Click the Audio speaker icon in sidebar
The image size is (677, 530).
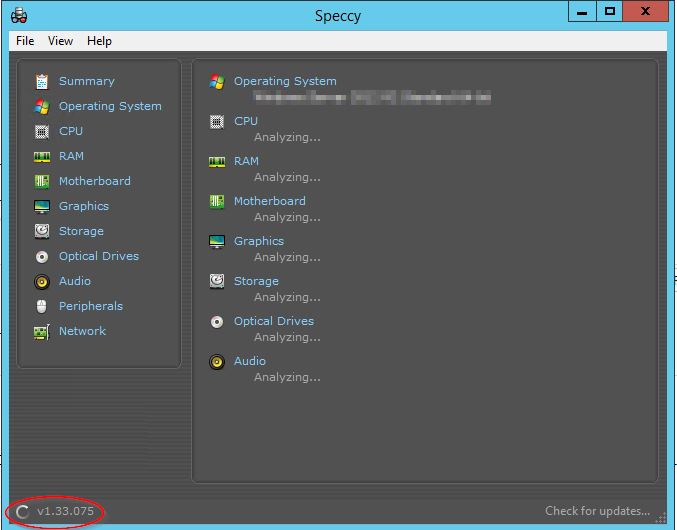[41, 281]
